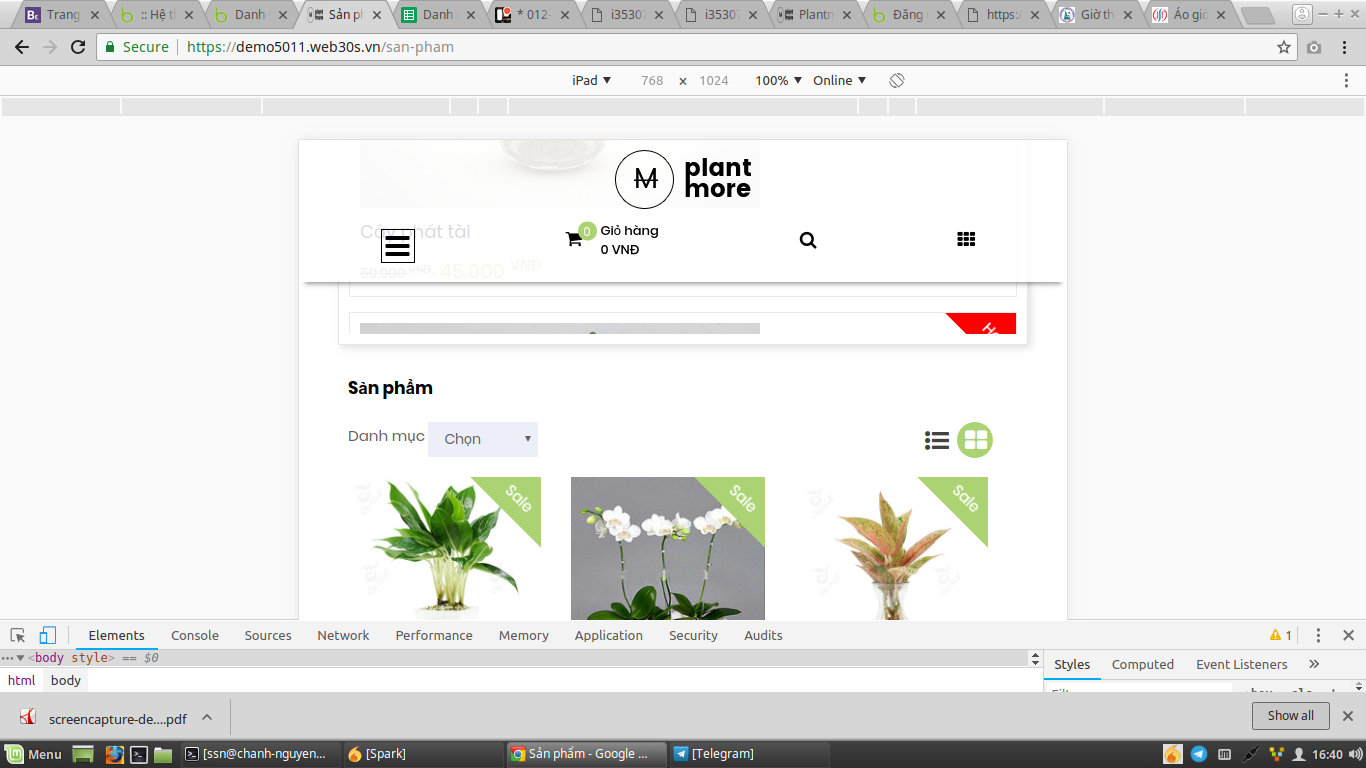Open the grid apps icon in the header
1366x768 pixels.
click(966, 239)
